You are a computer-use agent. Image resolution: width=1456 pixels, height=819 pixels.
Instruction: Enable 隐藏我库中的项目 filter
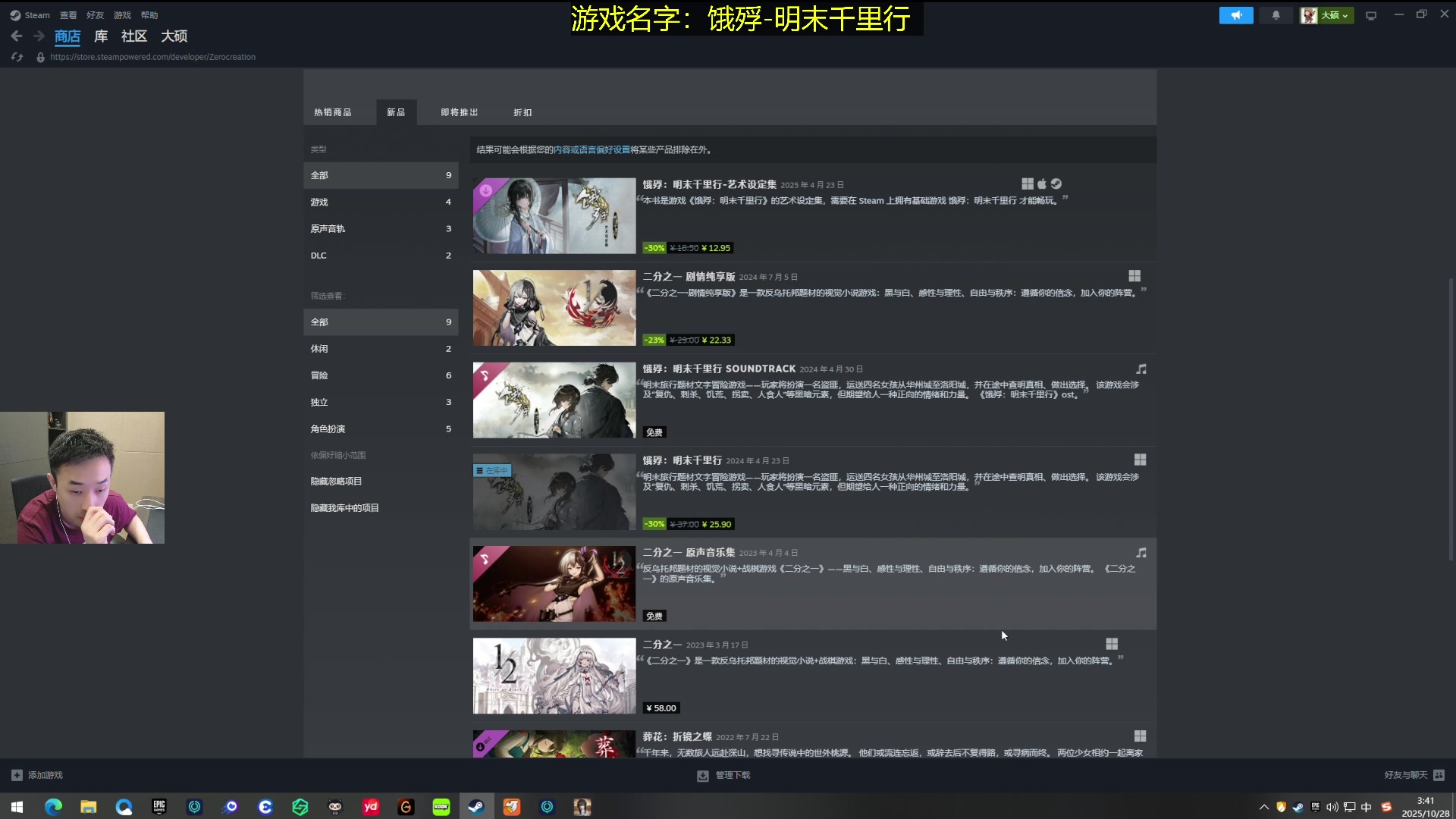click(345, 507)
